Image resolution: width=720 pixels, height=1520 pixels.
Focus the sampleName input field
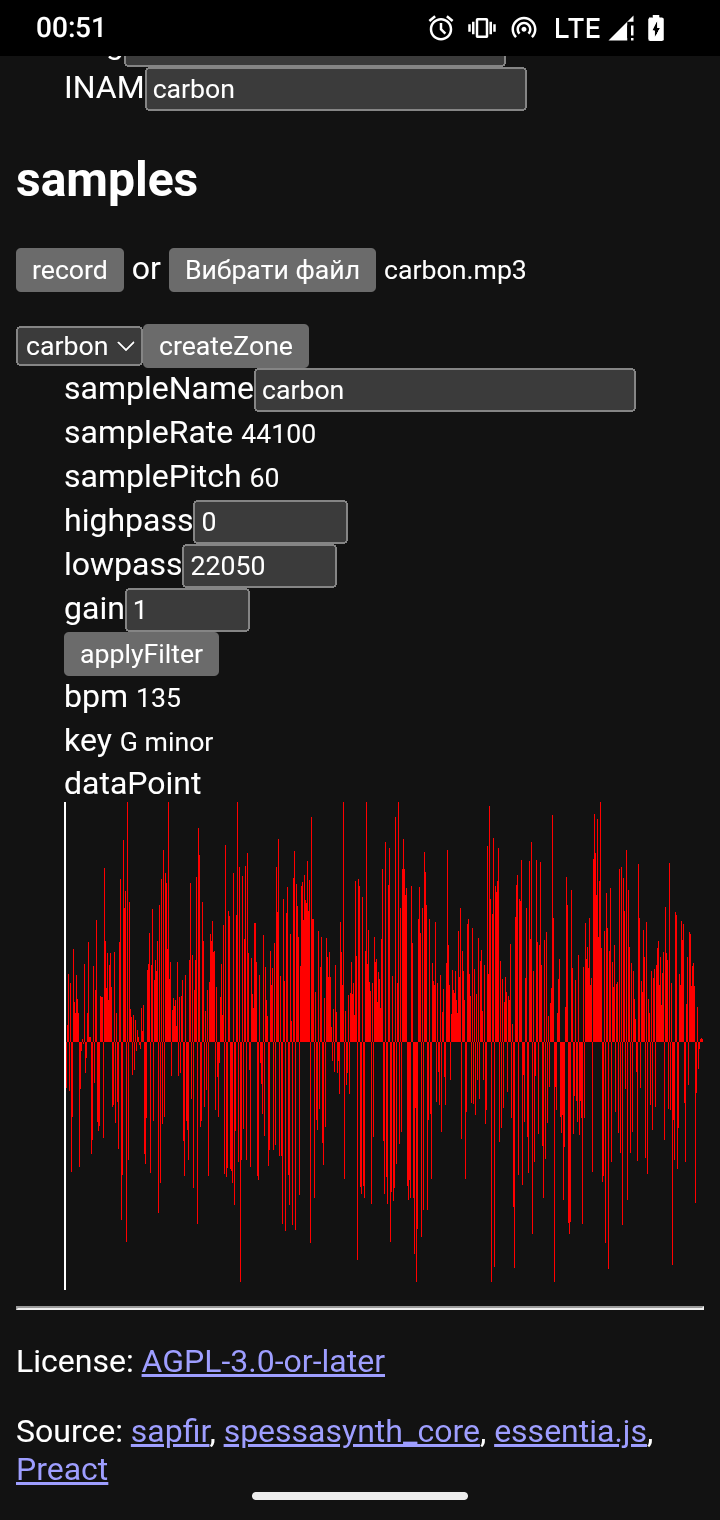click(x=444, y=390)
